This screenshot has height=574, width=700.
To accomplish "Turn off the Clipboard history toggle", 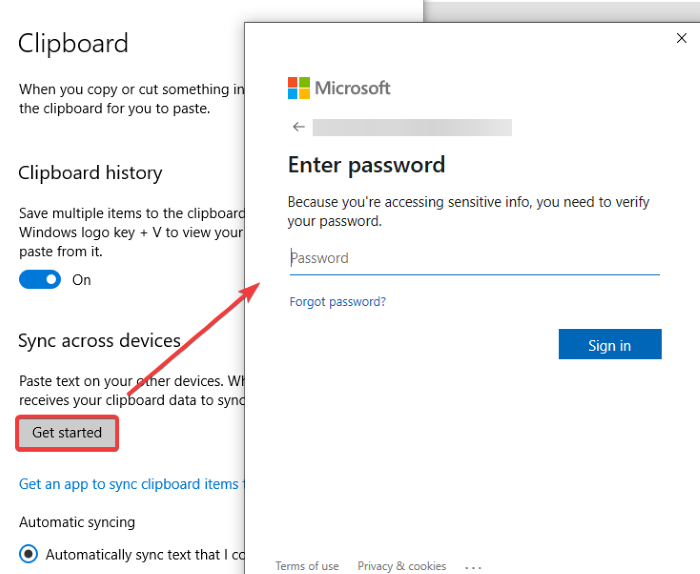I will tap(40, 280).
